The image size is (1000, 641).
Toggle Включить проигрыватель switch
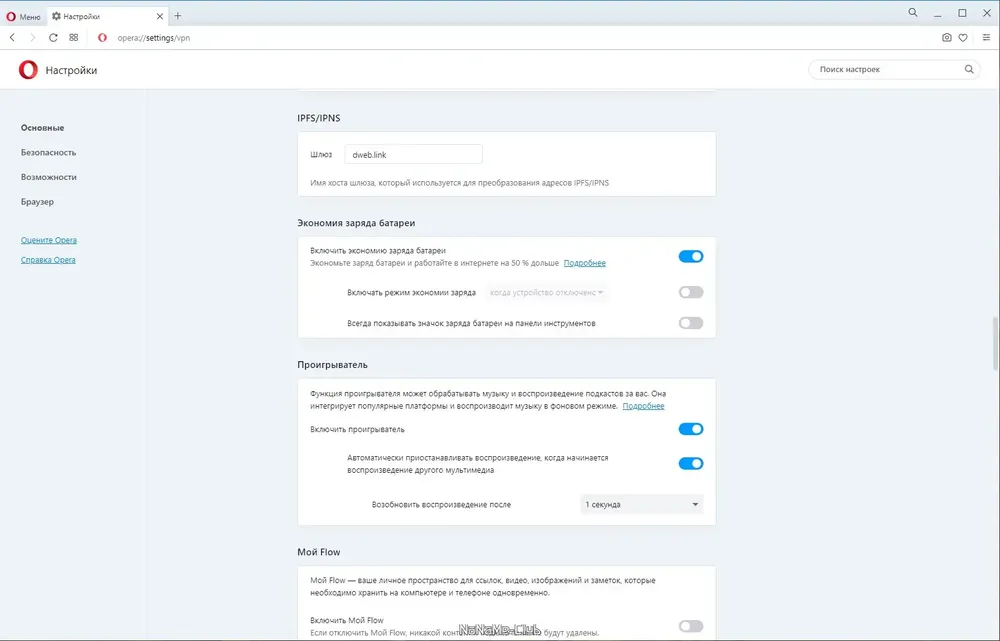(691, 429)
